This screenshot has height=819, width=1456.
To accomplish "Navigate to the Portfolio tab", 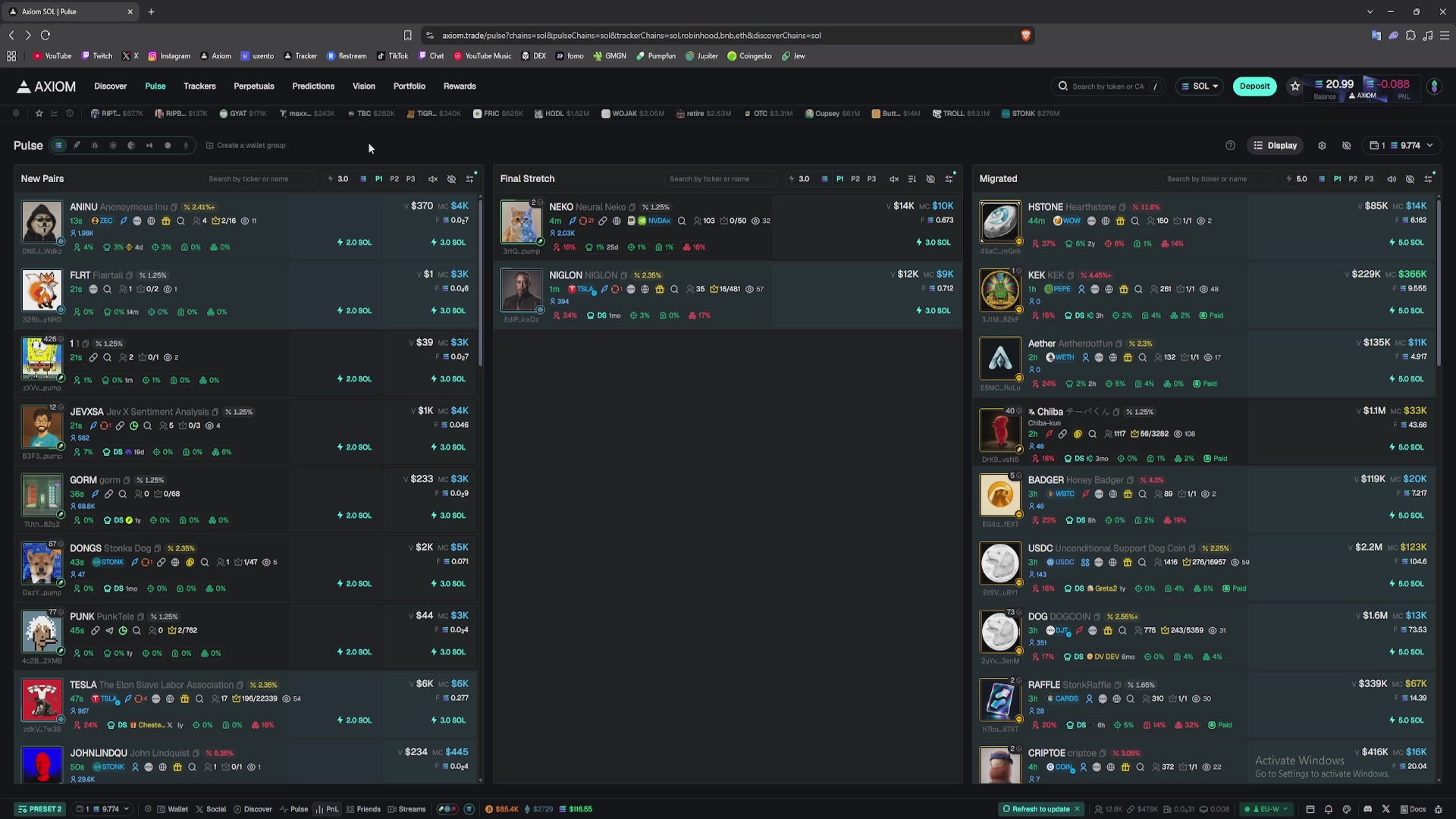I will [409, 86].
